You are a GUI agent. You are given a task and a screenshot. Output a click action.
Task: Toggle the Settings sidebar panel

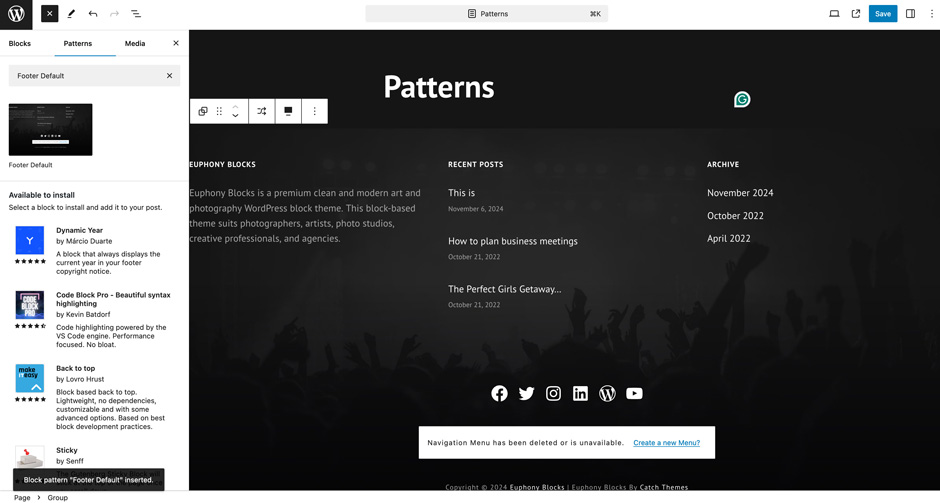910,14
